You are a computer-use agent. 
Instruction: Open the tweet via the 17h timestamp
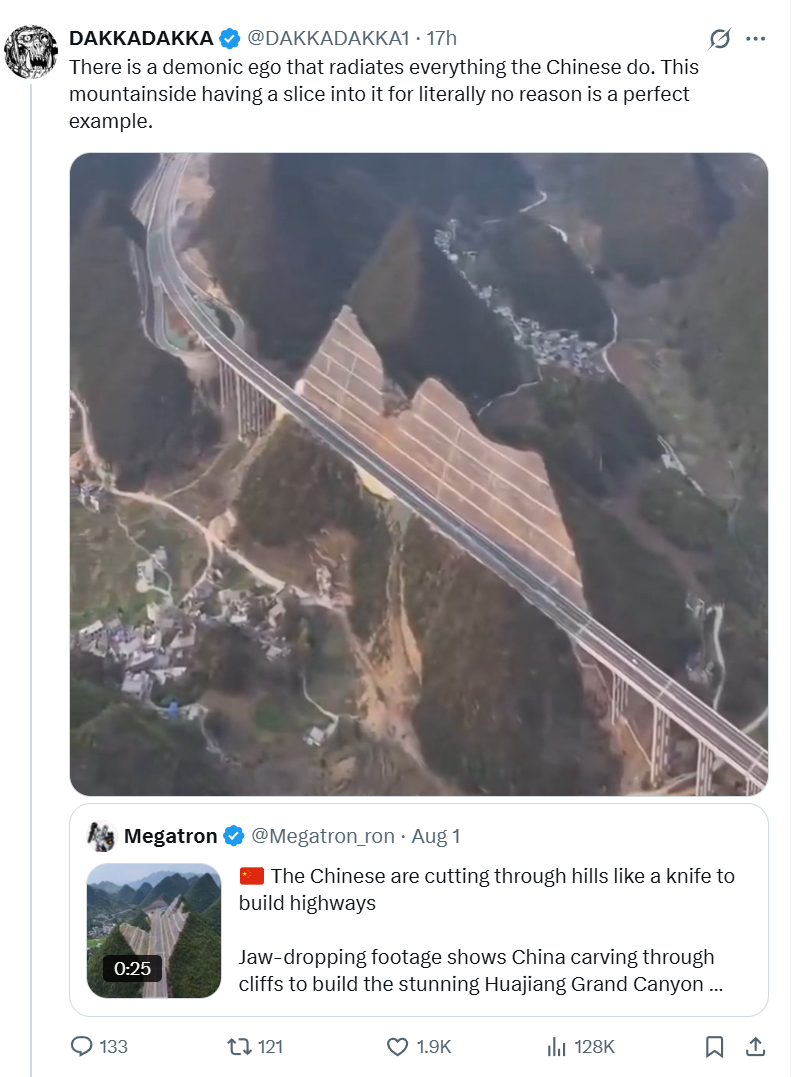point(441,38)
